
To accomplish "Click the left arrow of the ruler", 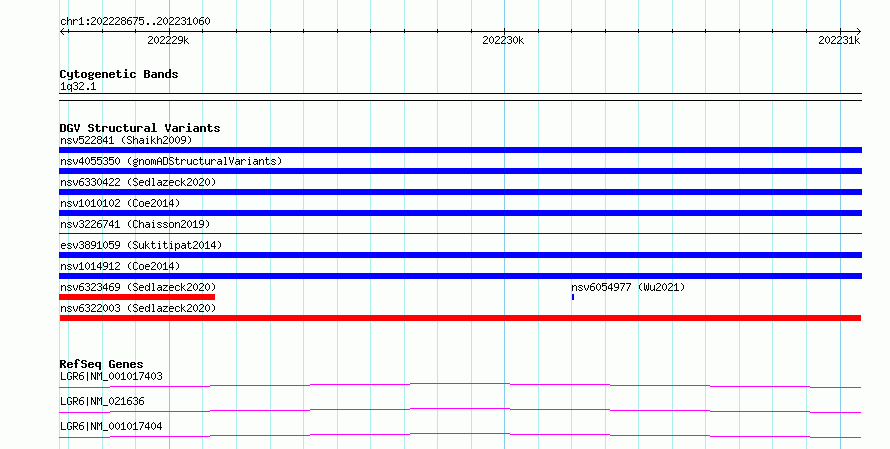I will tap(63, 31).
